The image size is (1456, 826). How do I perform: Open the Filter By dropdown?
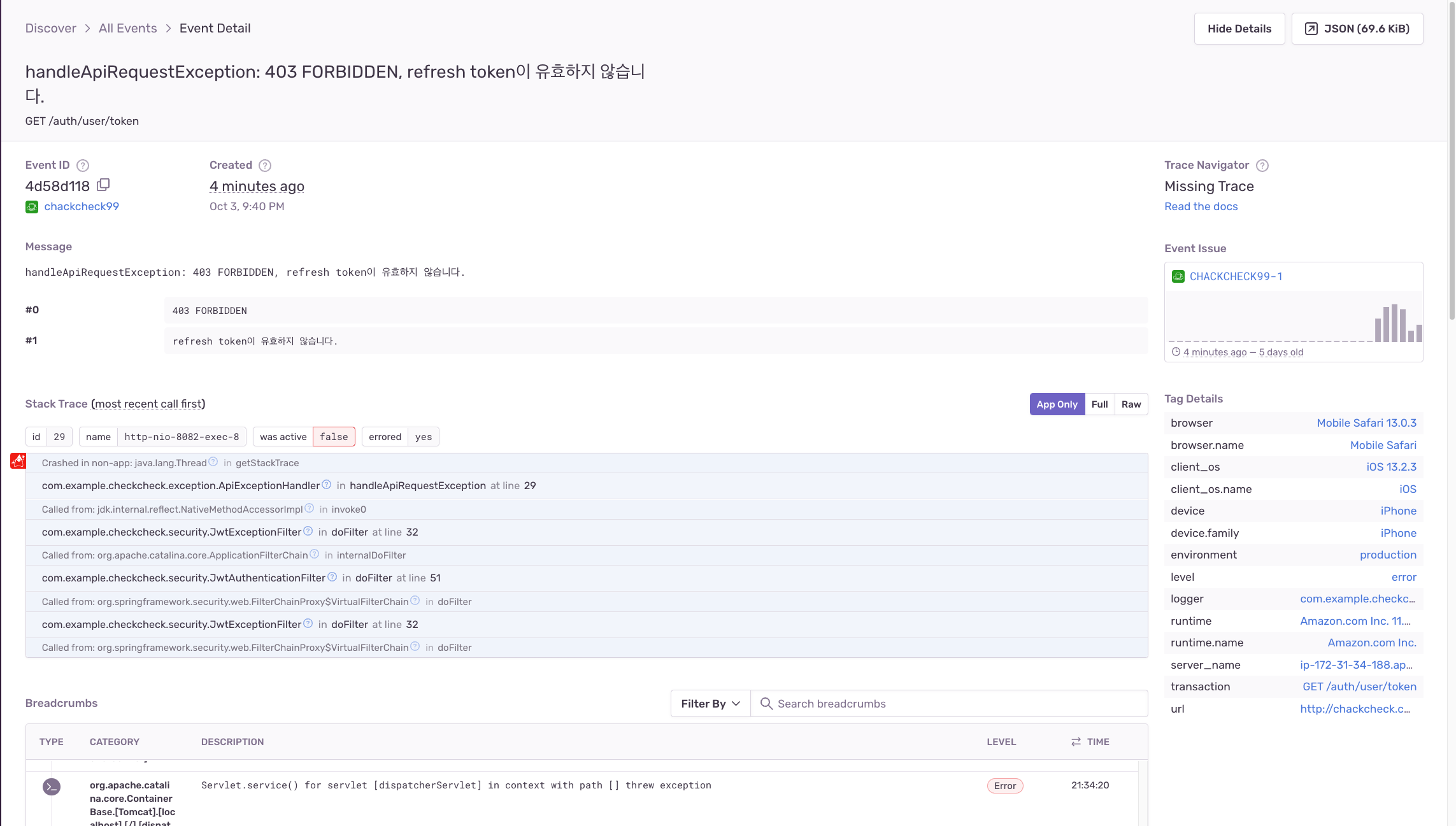[709, 703]
